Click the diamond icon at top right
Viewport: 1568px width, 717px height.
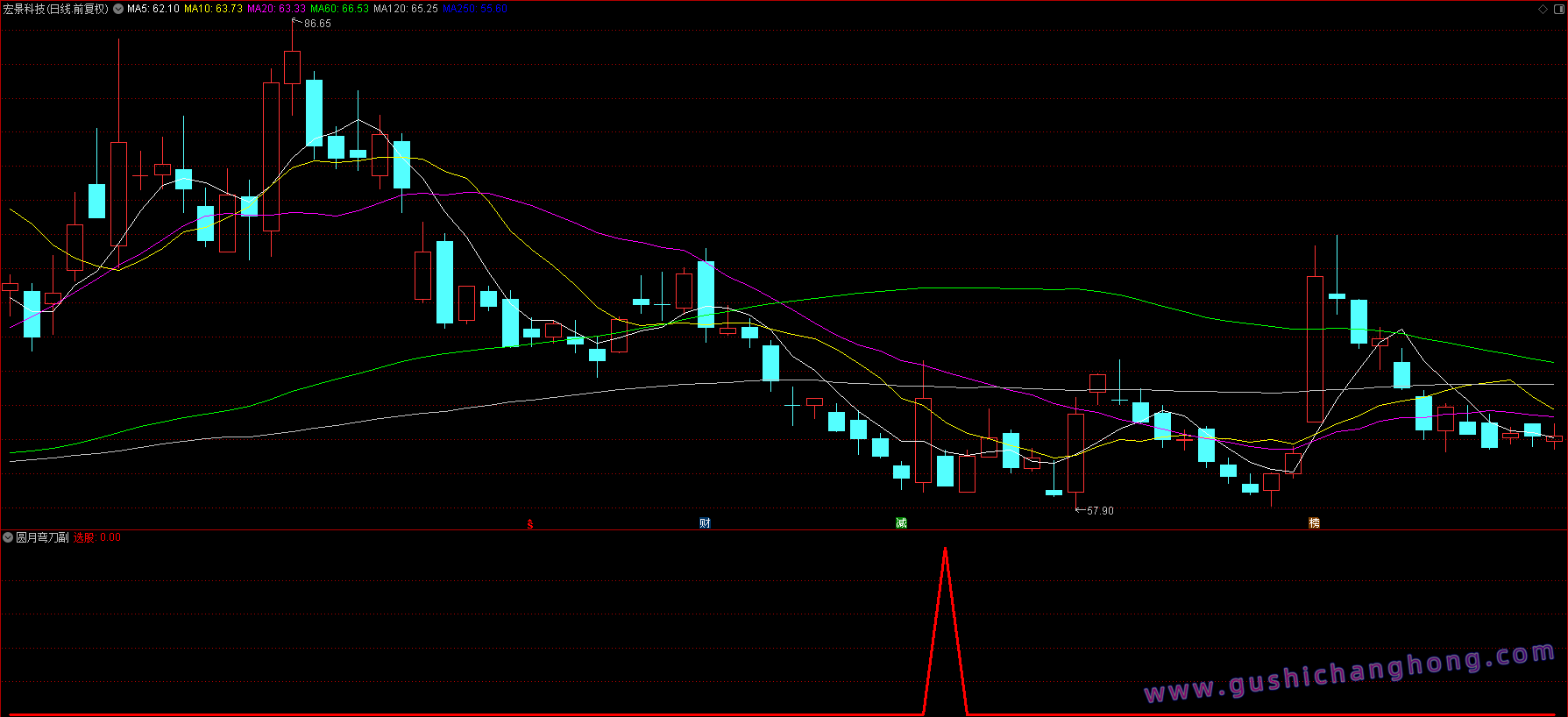pyautogui.click(x=1543, y=9)
